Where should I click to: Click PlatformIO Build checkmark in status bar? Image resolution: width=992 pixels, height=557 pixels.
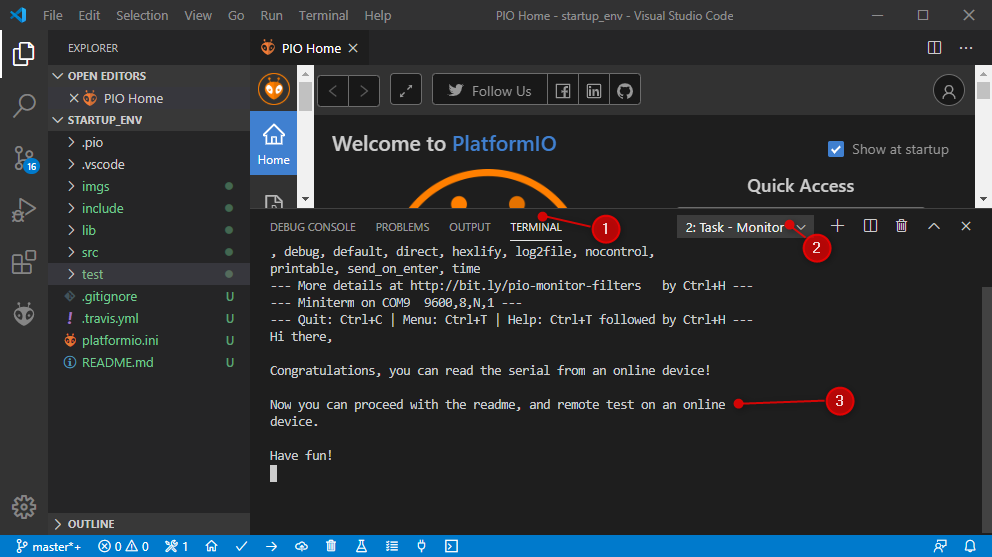point(241,546)
